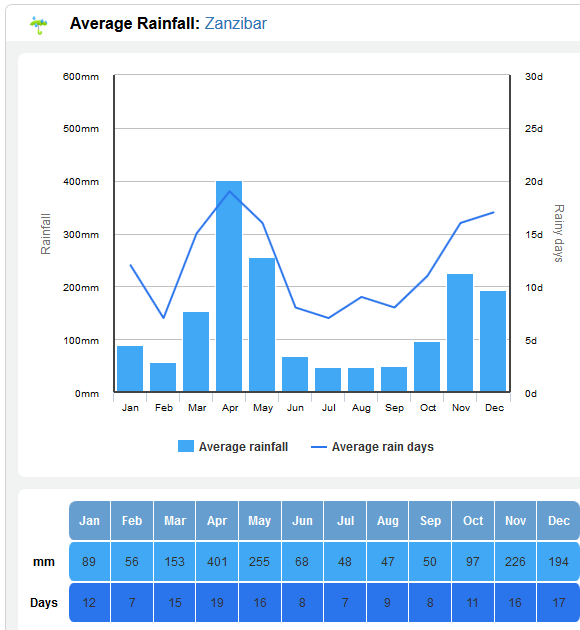Click the October rainfall bar
580x630 pixels.
click(x=427, y=366)
